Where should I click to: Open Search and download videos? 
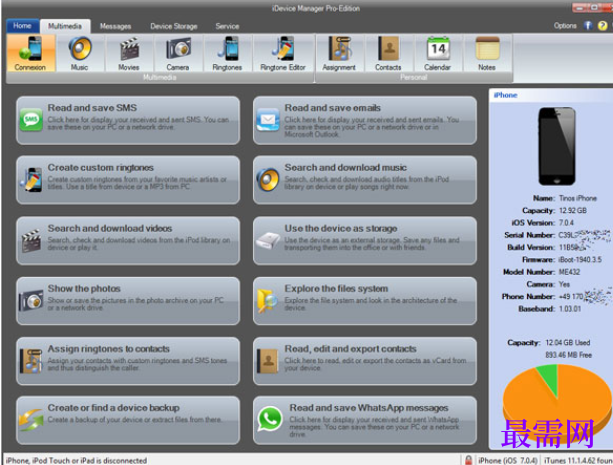point(128,241)
